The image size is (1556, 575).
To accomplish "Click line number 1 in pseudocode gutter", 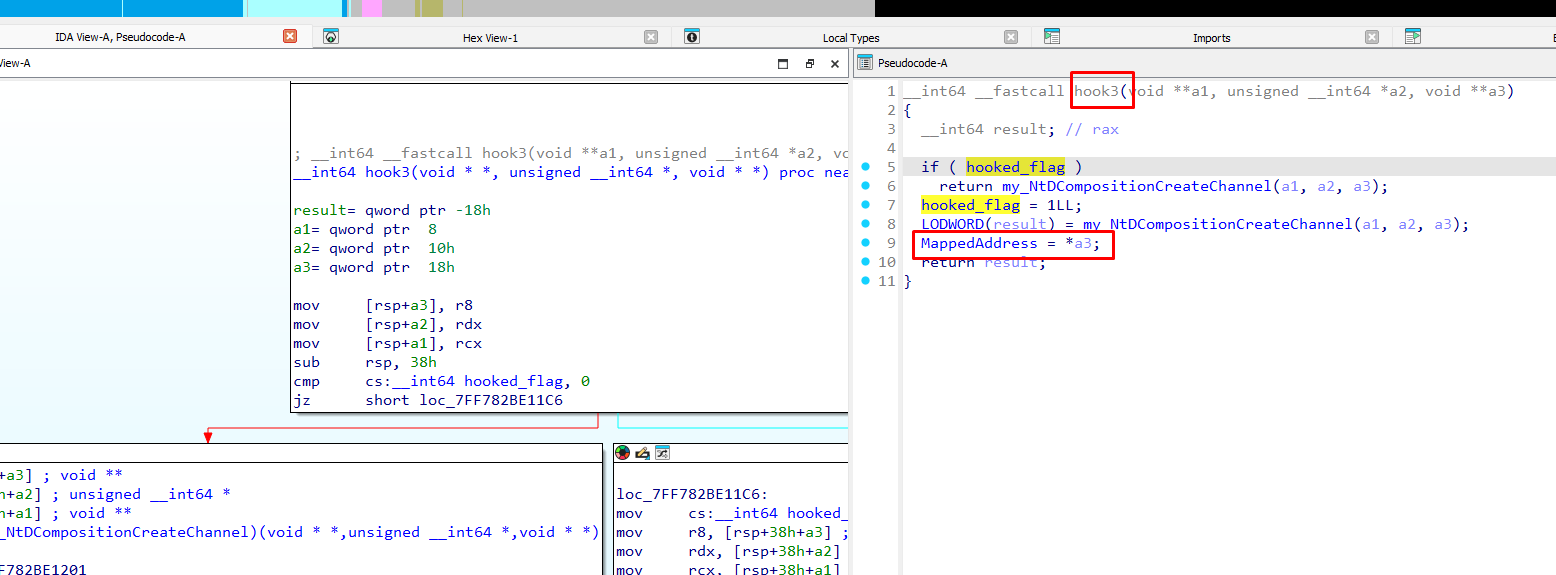I will tap(891, 91).
